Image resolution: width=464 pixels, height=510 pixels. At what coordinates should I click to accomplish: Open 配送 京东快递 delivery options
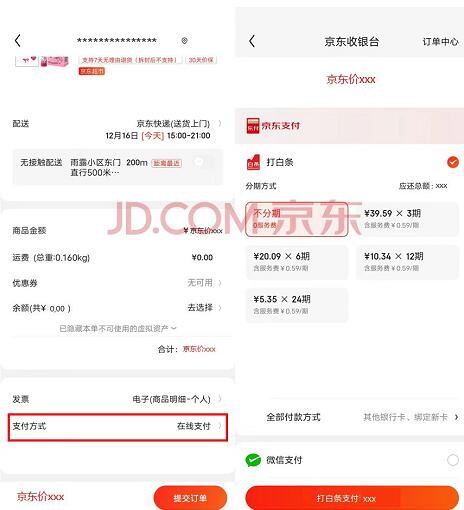[117, 129]
